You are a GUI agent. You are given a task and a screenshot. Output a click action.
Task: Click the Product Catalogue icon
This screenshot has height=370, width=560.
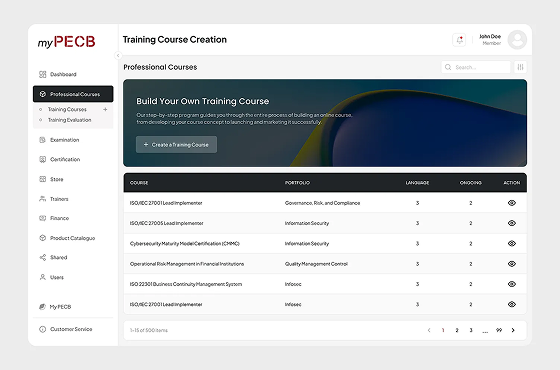pyautogui.click(x=42, y=238)
